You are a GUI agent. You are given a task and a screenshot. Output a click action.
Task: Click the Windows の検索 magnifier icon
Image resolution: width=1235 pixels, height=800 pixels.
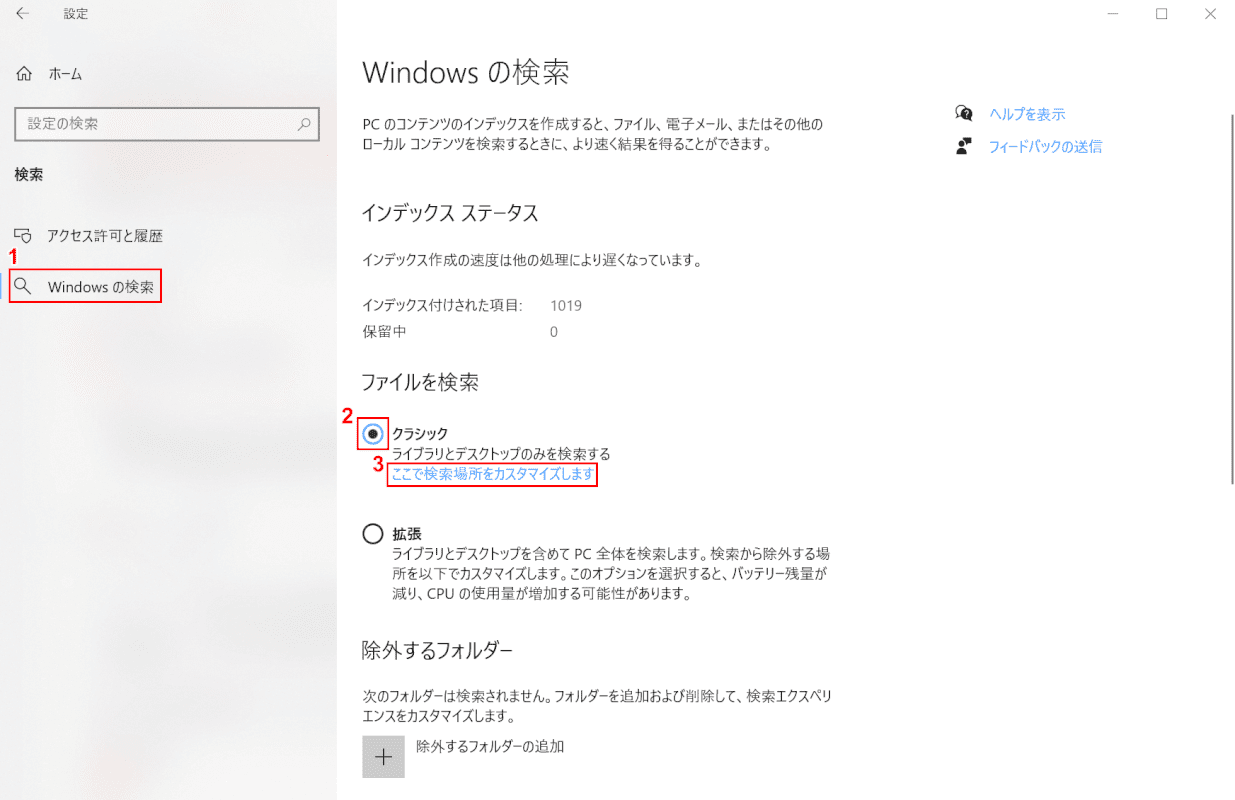[24, 287]
